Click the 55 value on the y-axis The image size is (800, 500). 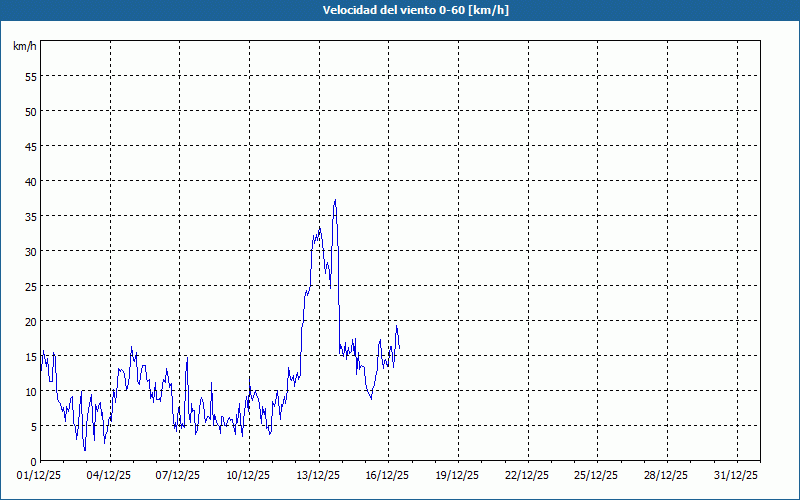pos(30,76)
